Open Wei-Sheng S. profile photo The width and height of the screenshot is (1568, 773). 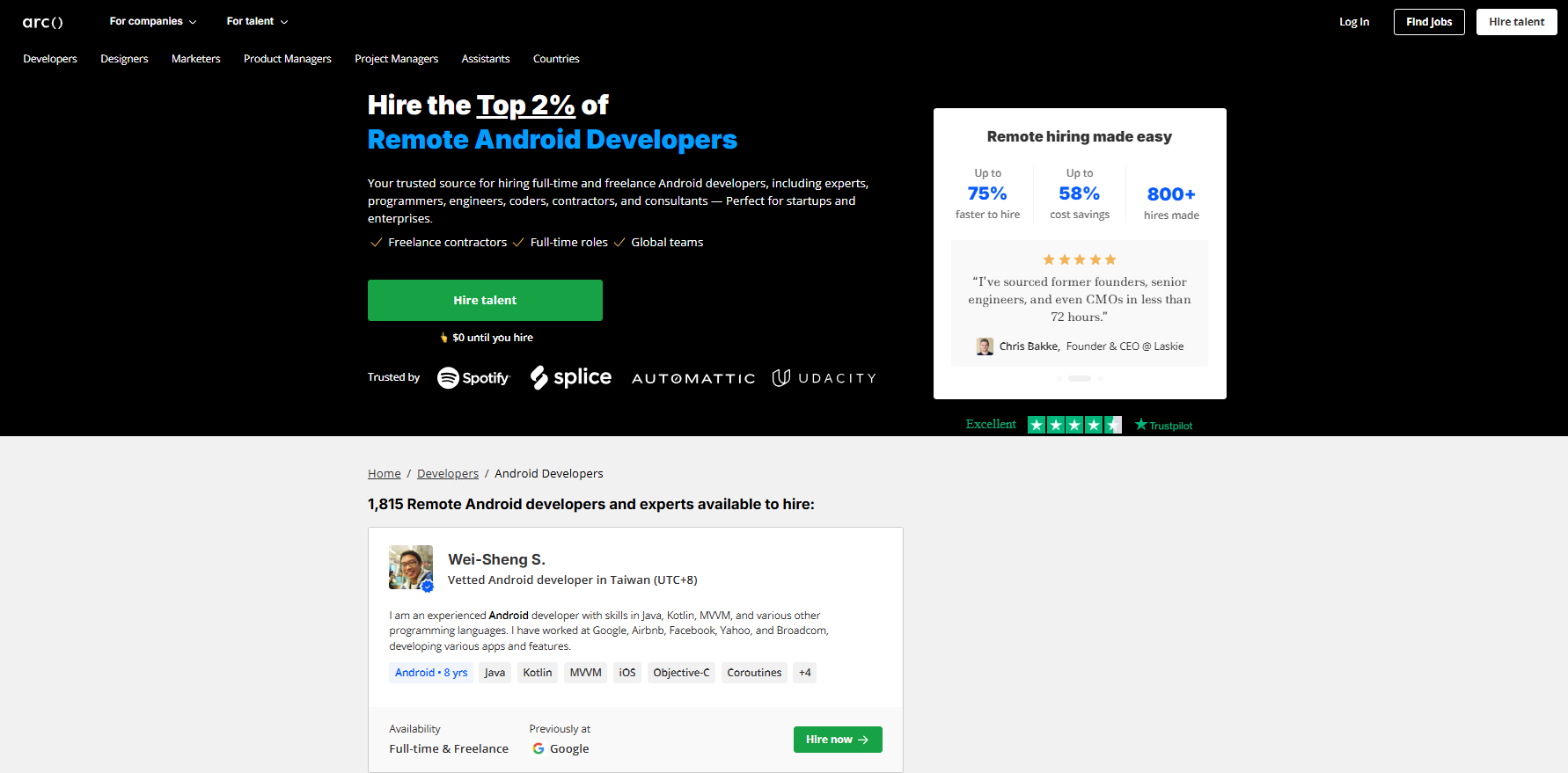pos(411,567)
